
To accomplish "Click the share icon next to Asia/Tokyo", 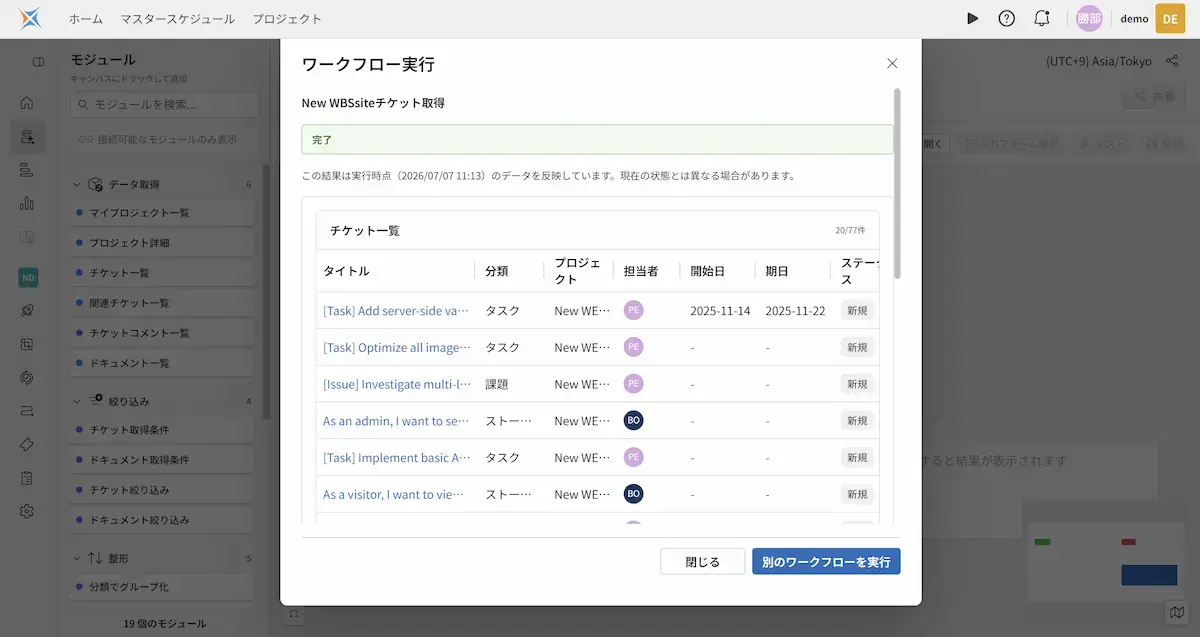I will pyautogui.click(x=1172, y=61).
